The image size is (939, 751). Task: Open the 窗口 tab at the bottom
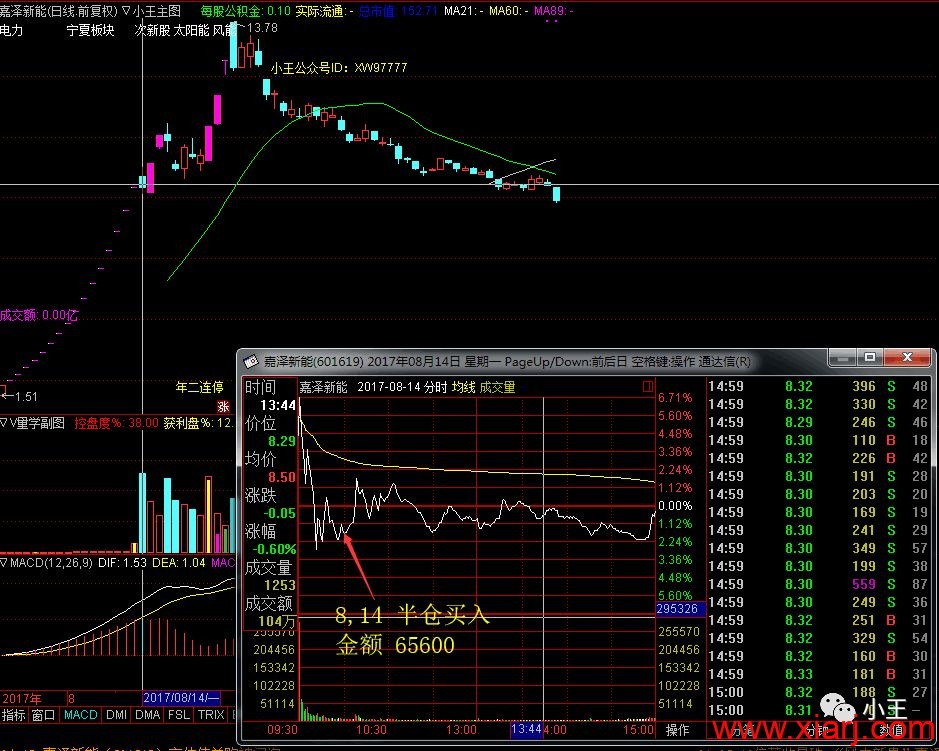[43, 715]
